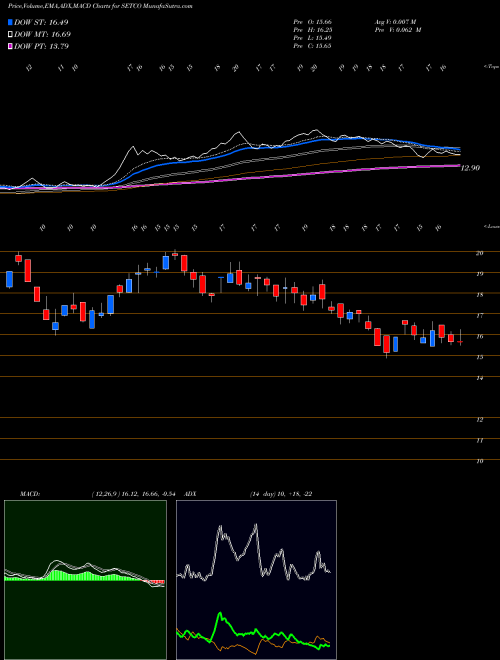Click the 'Pre C: 15.65' close value
500x660 pixels.
[312, 46]
